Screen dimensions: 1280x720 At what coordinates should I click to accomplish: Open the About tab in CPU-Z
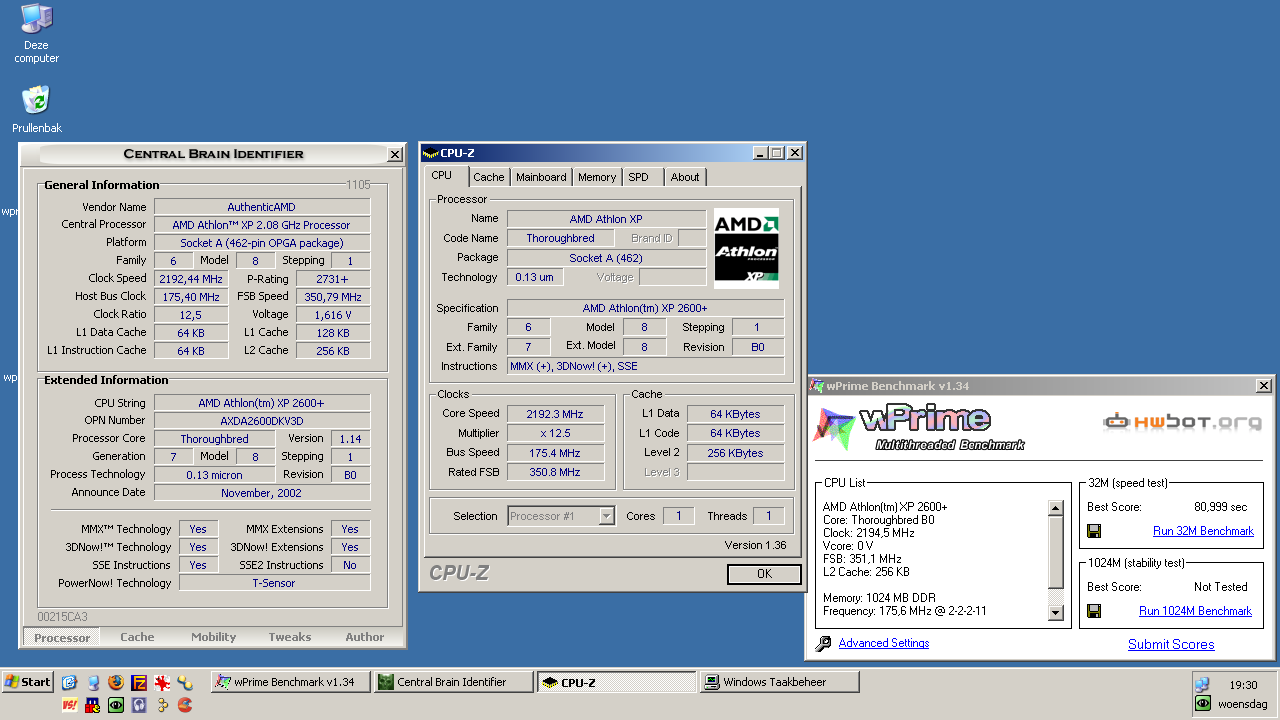[x=685, y=177]
